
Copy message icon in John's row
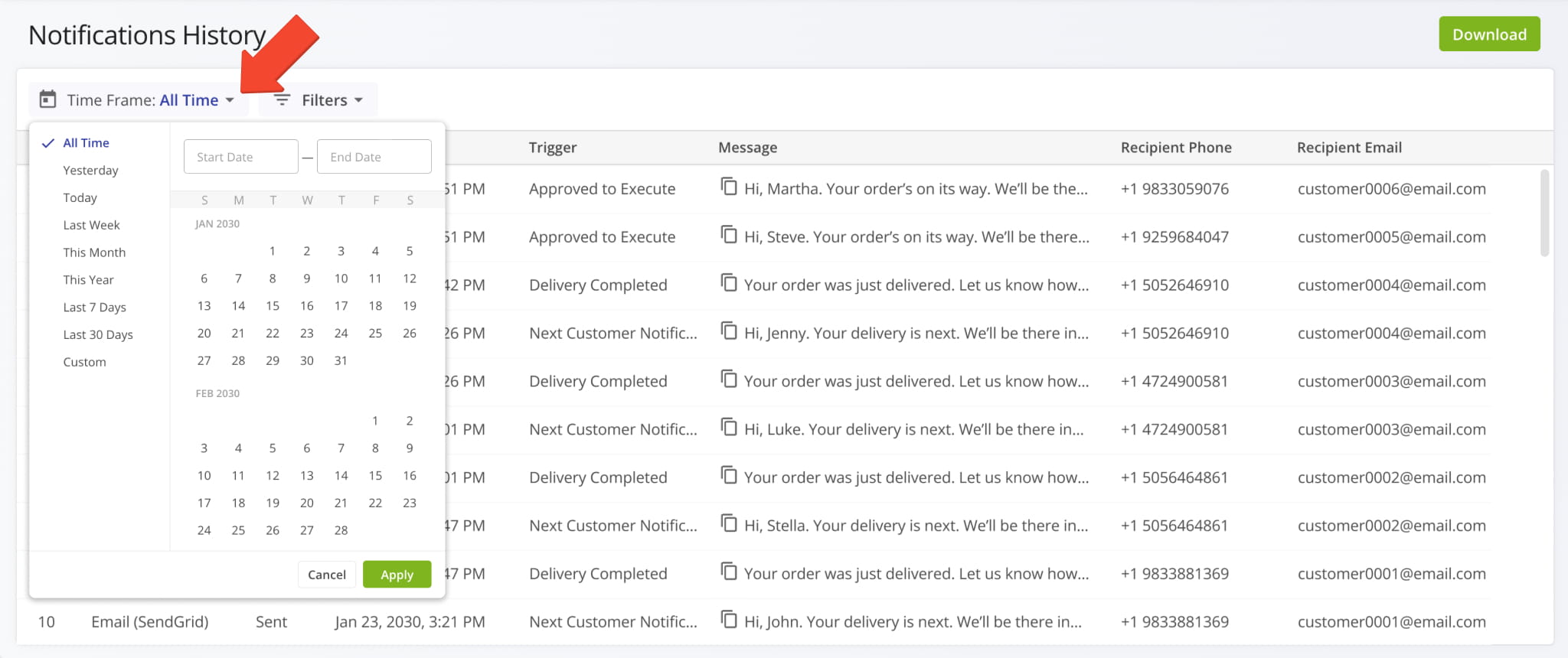click(729, 621)
